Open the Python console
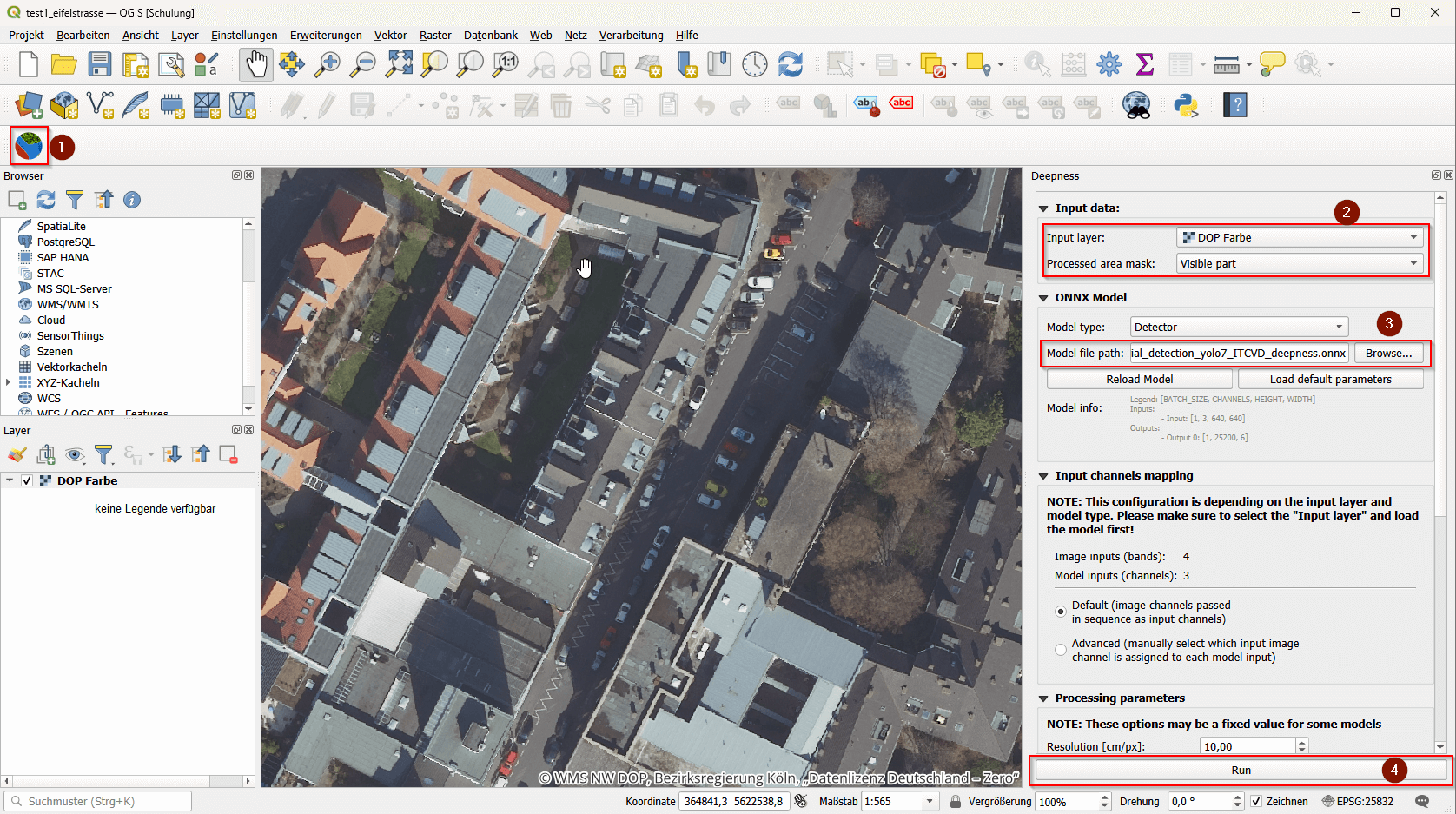The height and width of the screenshot is (814, 1456). 1187,105
